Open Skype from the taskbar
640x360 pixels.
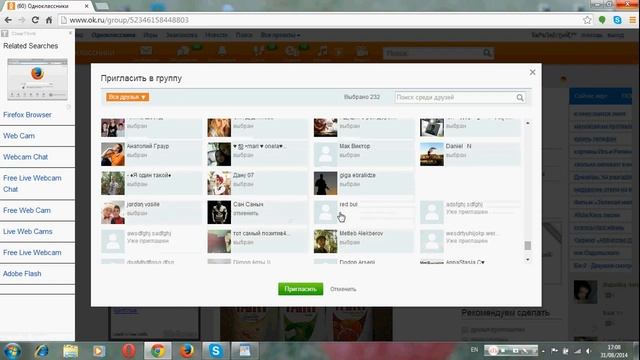tap(216, 351)
